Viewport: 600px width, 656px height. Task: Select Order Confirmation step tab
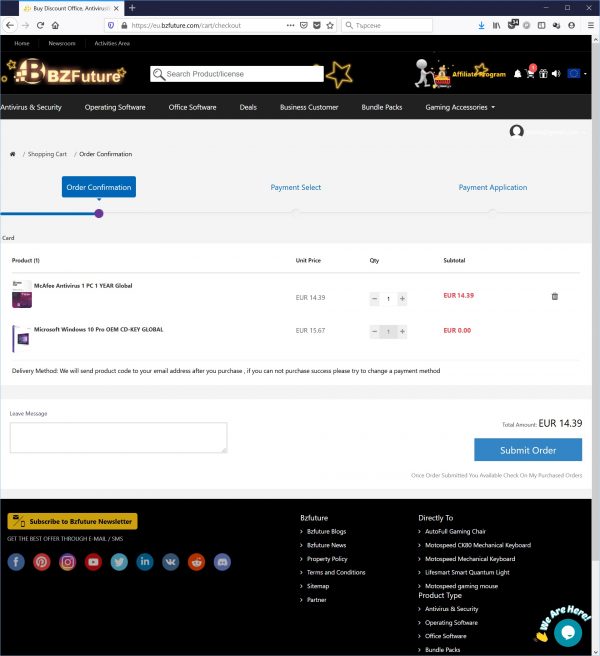click(99, 187)
